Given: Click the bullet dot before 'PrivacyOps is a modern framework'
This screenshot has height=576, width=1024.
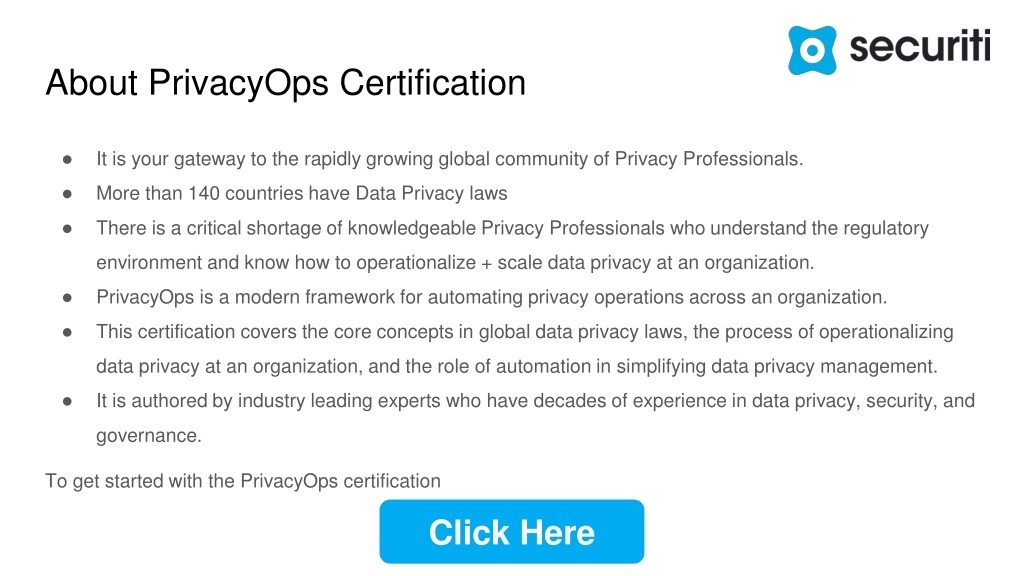Looking at the screenshot, I should (x=67, y=298).
